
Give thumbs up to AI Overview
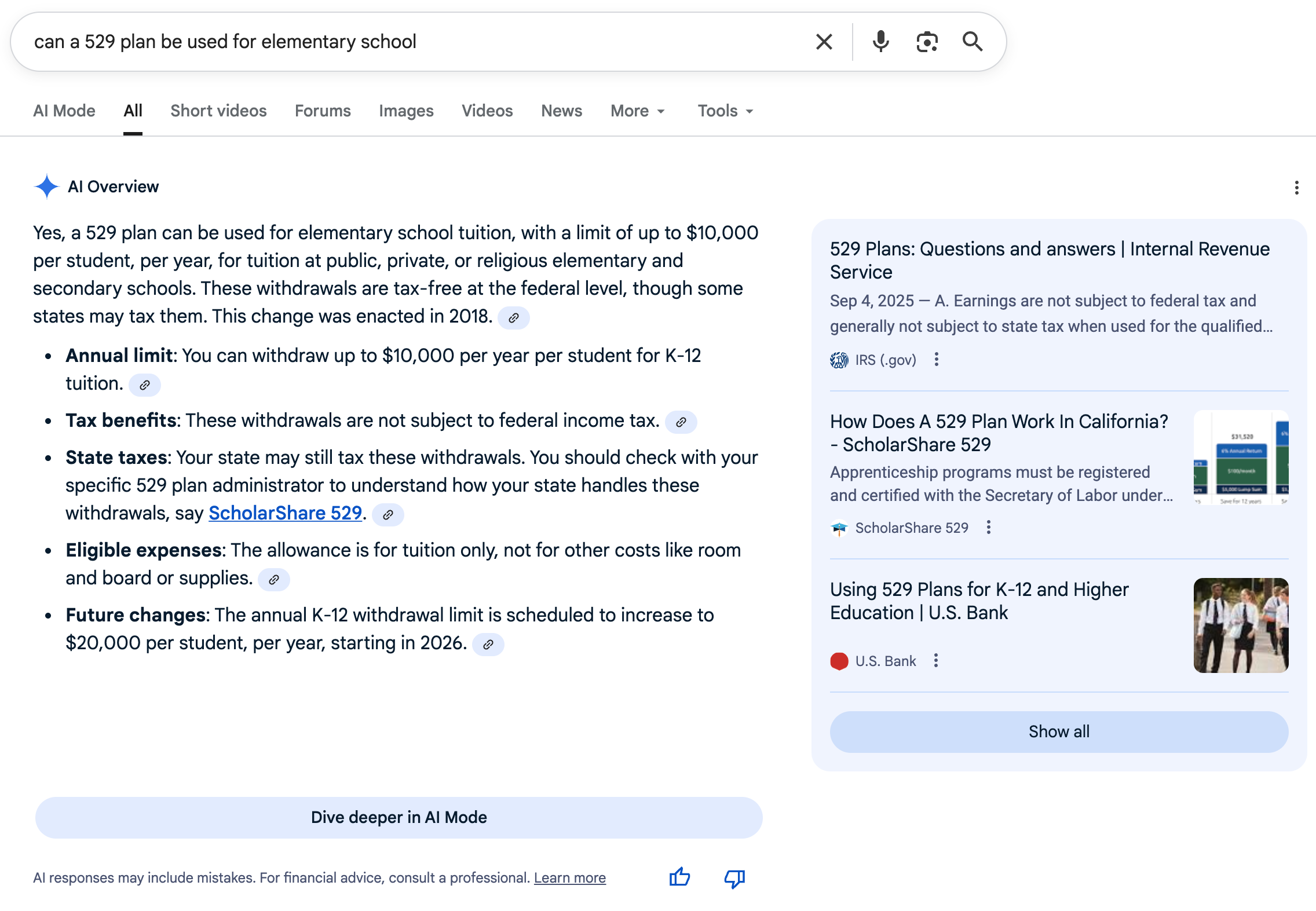[x=679, y=877]
